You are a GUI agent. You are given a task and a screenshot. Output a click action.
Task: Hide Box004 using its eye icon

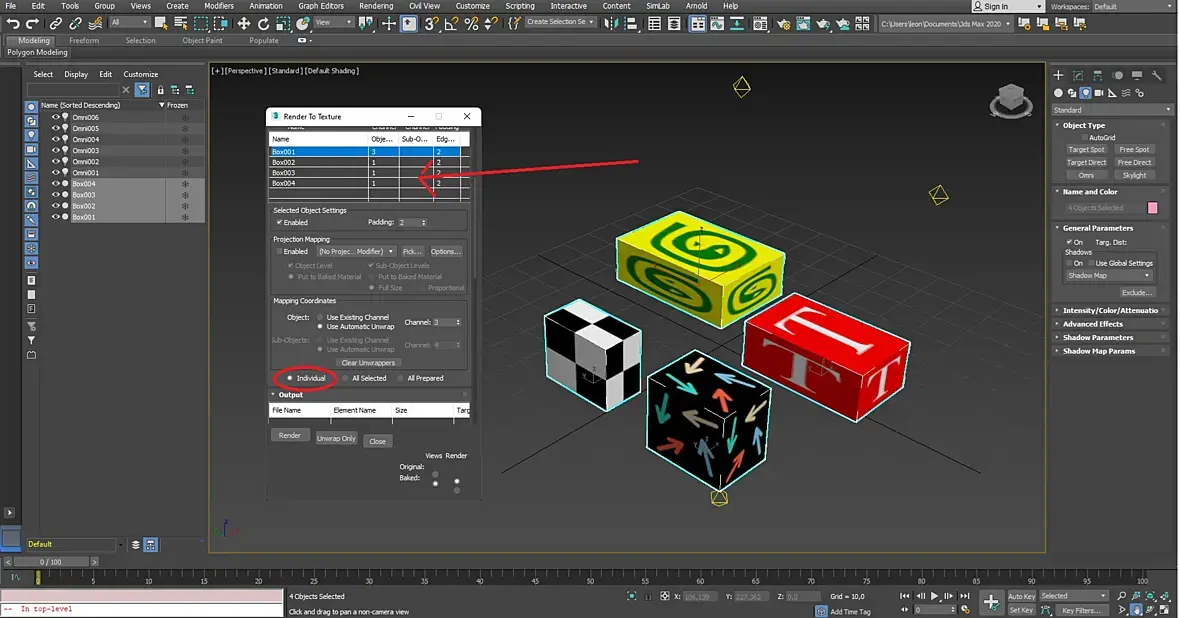[x=55, y=184]
